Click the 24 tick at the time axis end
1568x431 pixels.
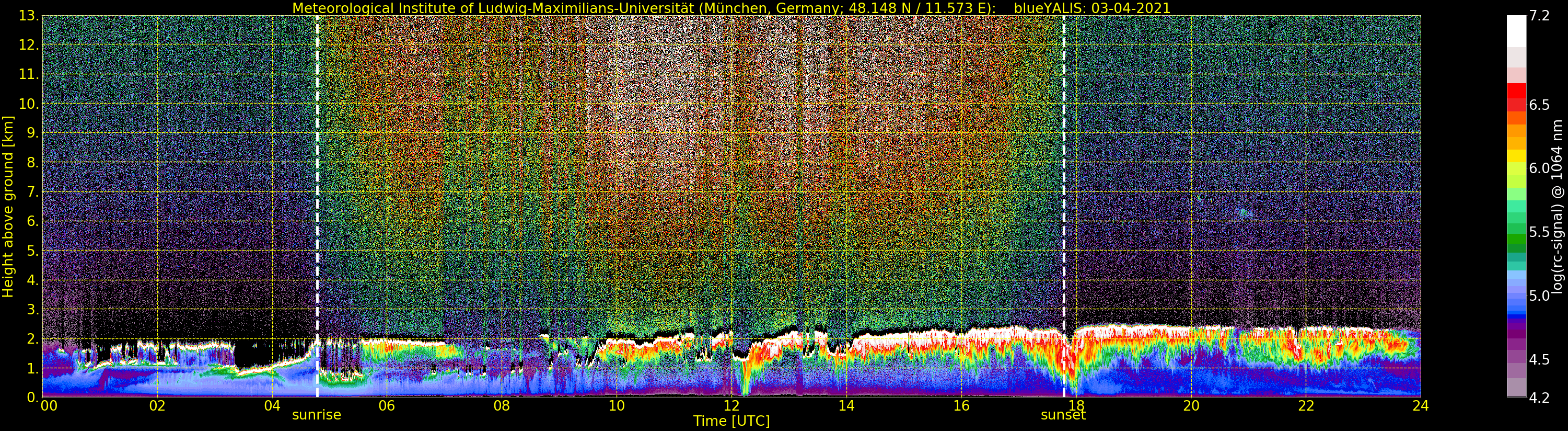pyautogui.click(x=1421, y=406)
